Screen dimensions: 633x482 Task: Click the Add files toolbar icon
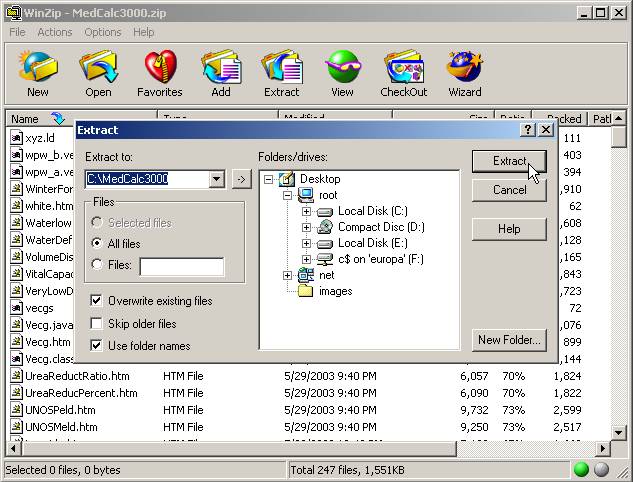[x=221, y=74]
